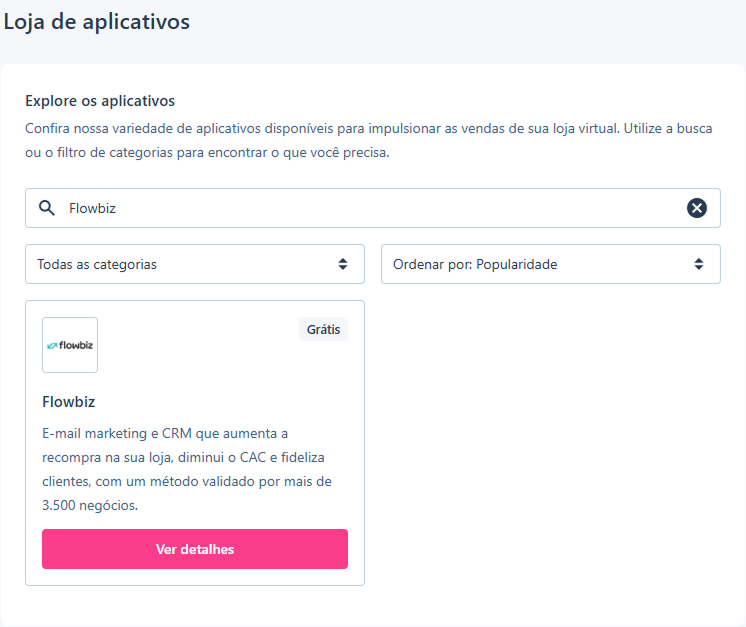Click the sort dropdown arrows icon
The image size is (746, 627).
[x=698, y=264]
